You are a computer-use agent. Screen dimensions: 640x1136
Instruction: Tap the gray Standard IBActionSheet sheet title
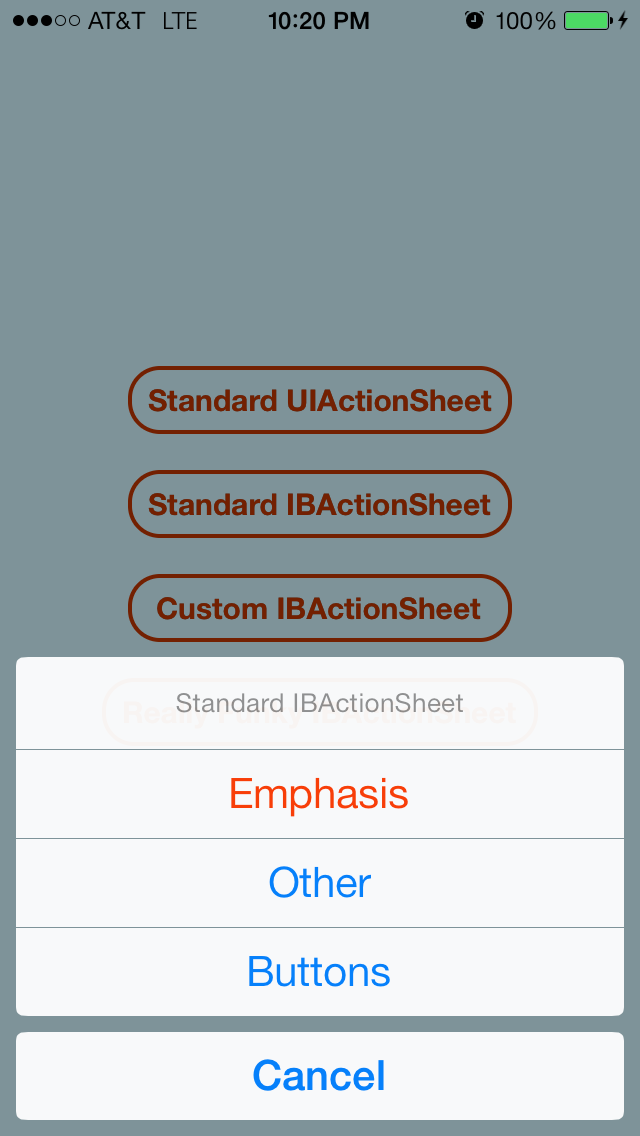coord(320,703)
